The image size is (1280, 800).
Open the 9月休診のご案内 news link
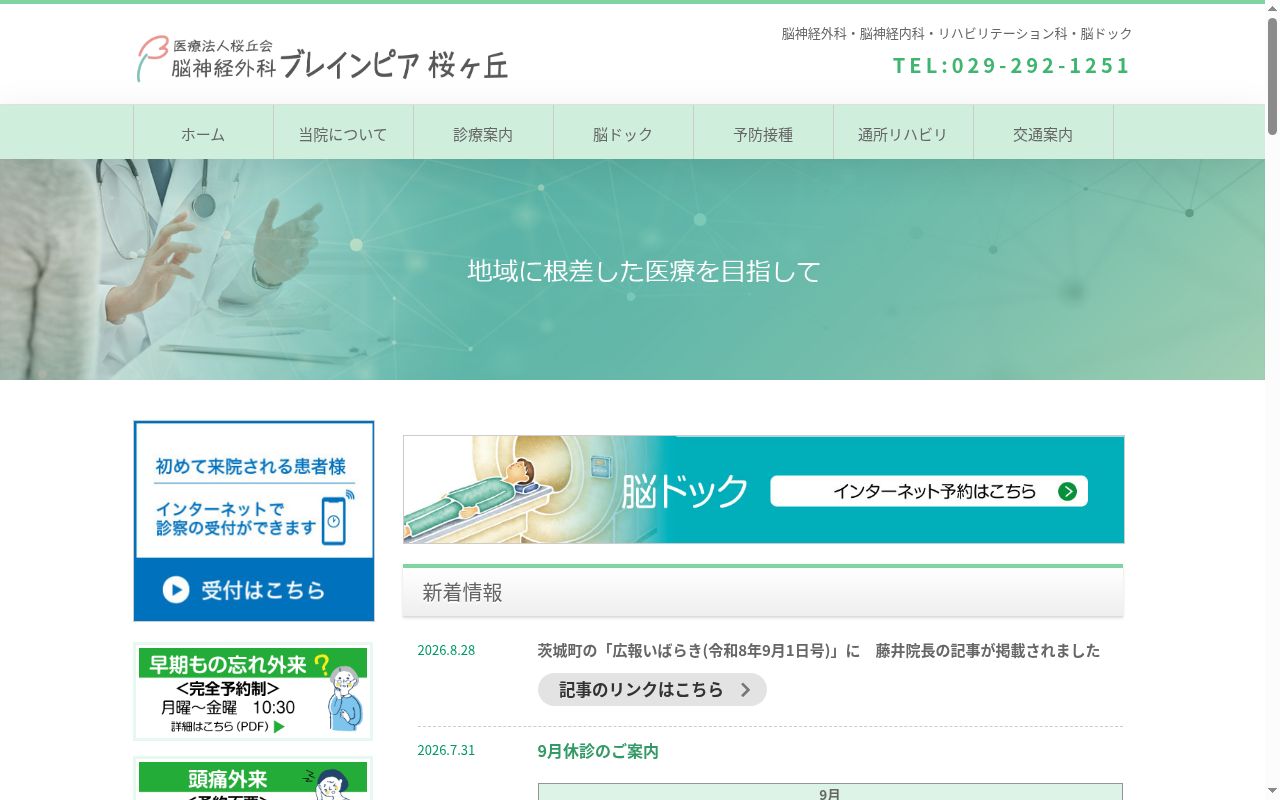(x=598, y=751)
